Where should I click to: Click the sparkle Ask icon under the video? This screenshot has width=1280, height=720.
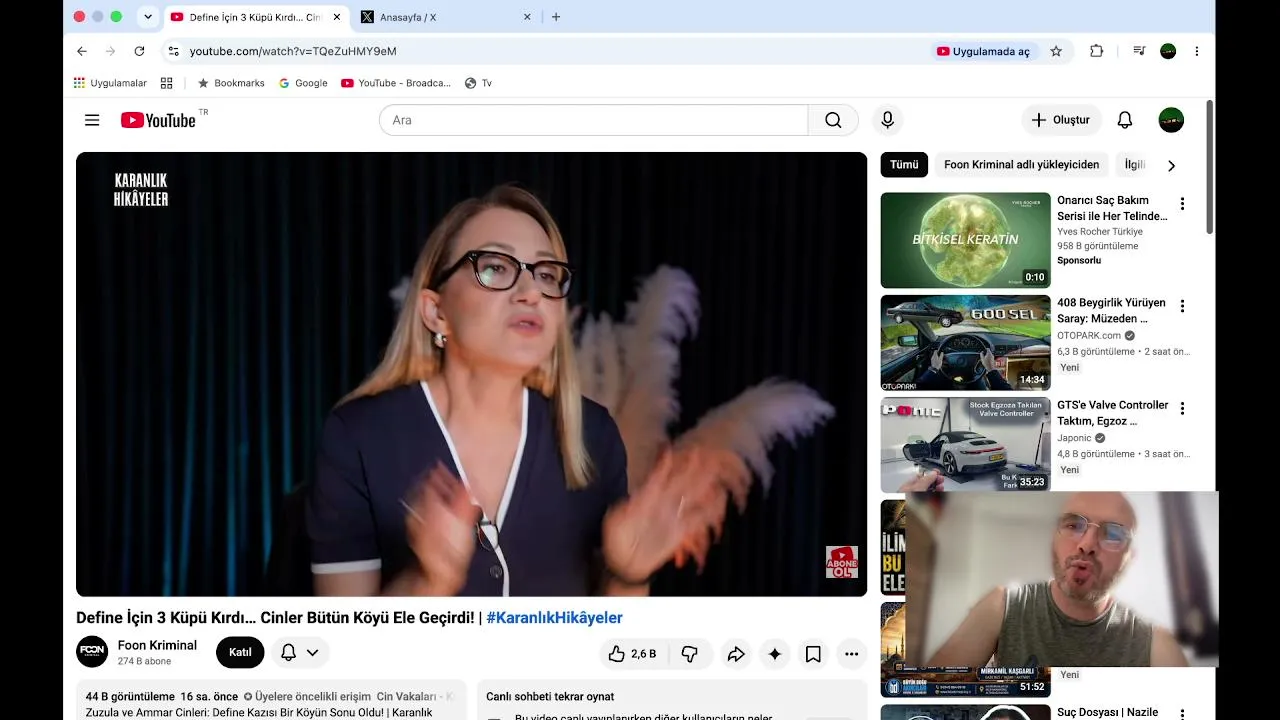click(774, 654)
